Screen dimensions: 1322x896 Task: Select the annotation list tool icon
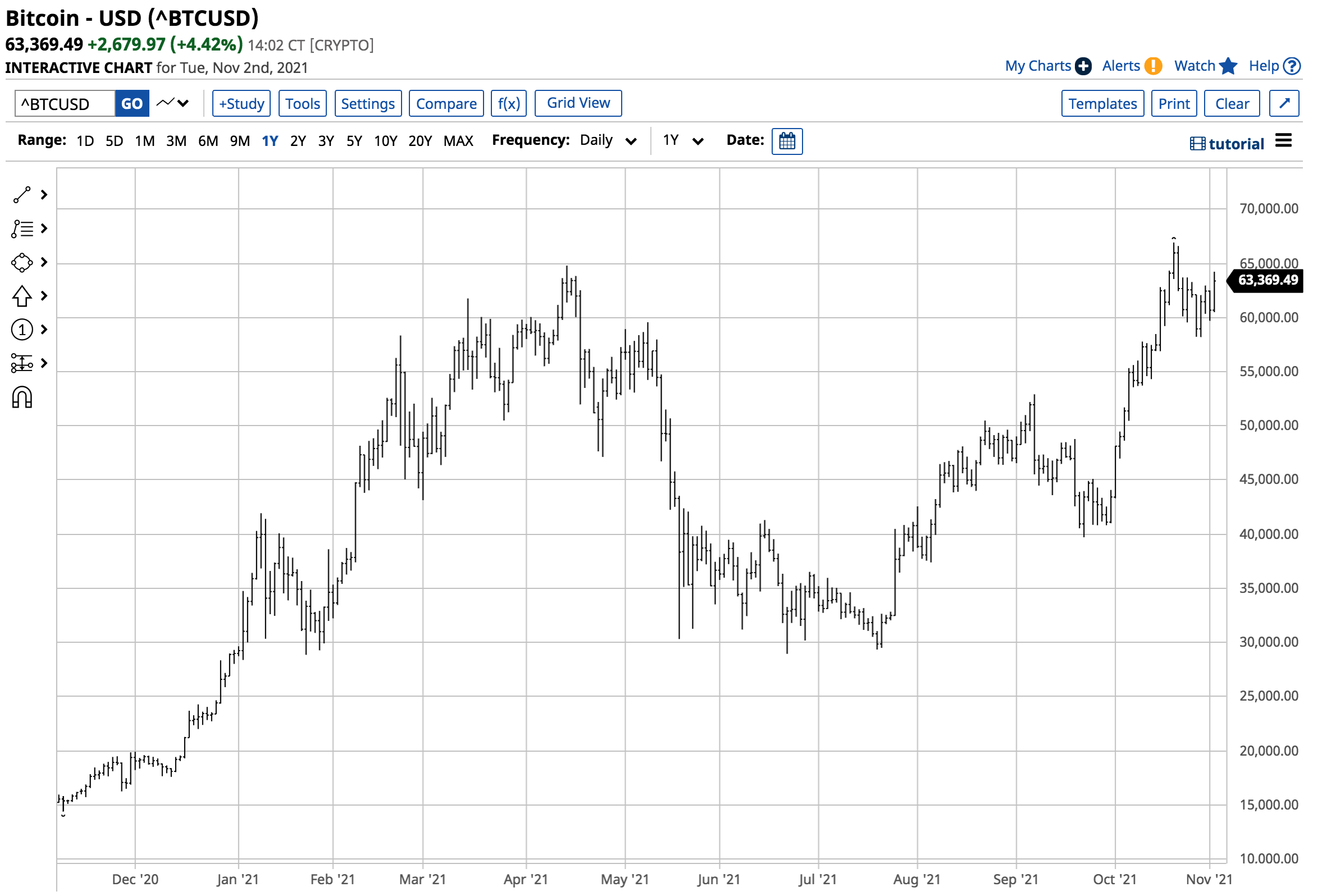point(21,229)
